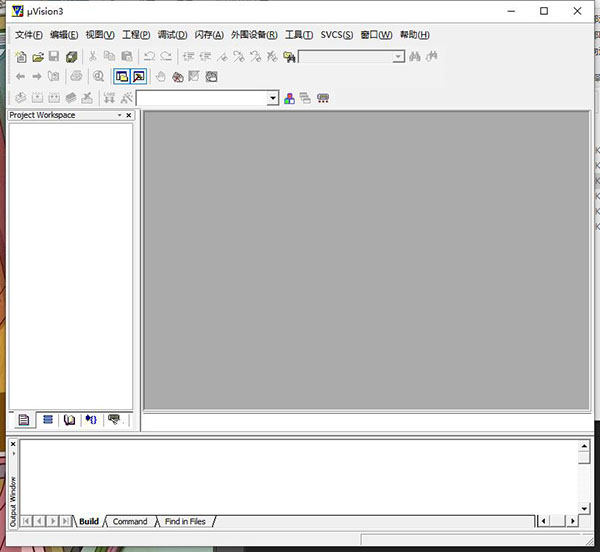
Task: Click the Rebuild All Target Files icon
Action: 54,98
